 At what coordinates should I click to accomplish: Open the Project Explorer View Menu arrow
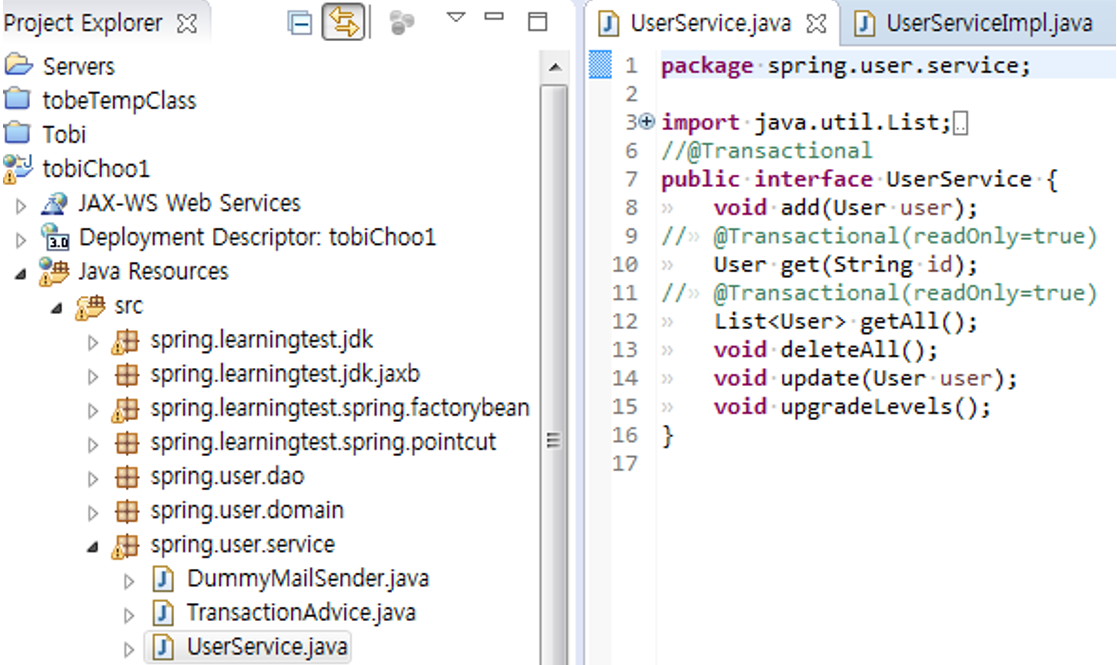(456, 17)
